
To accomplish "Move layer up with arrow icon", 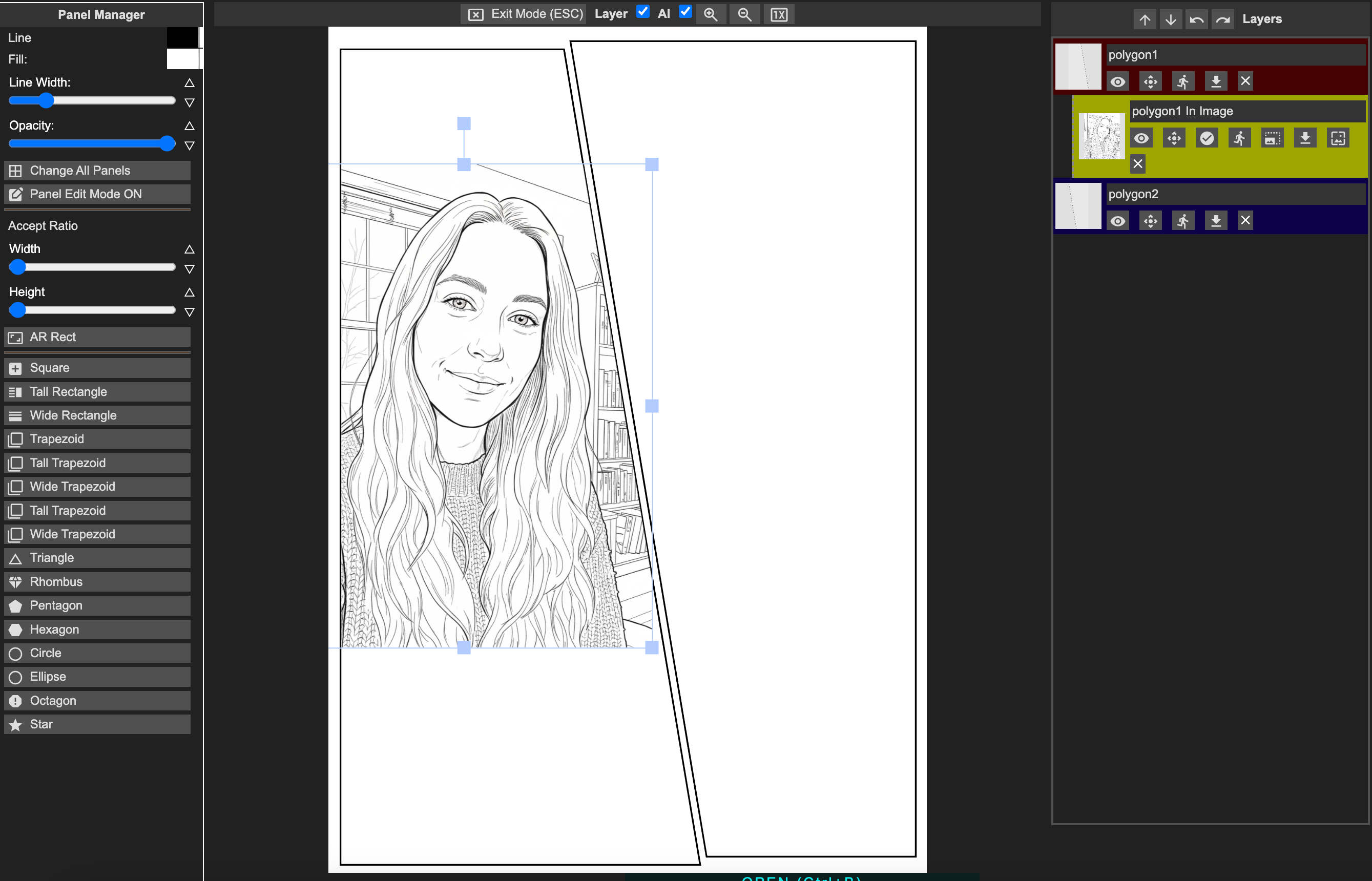I will coord(1145,19).
